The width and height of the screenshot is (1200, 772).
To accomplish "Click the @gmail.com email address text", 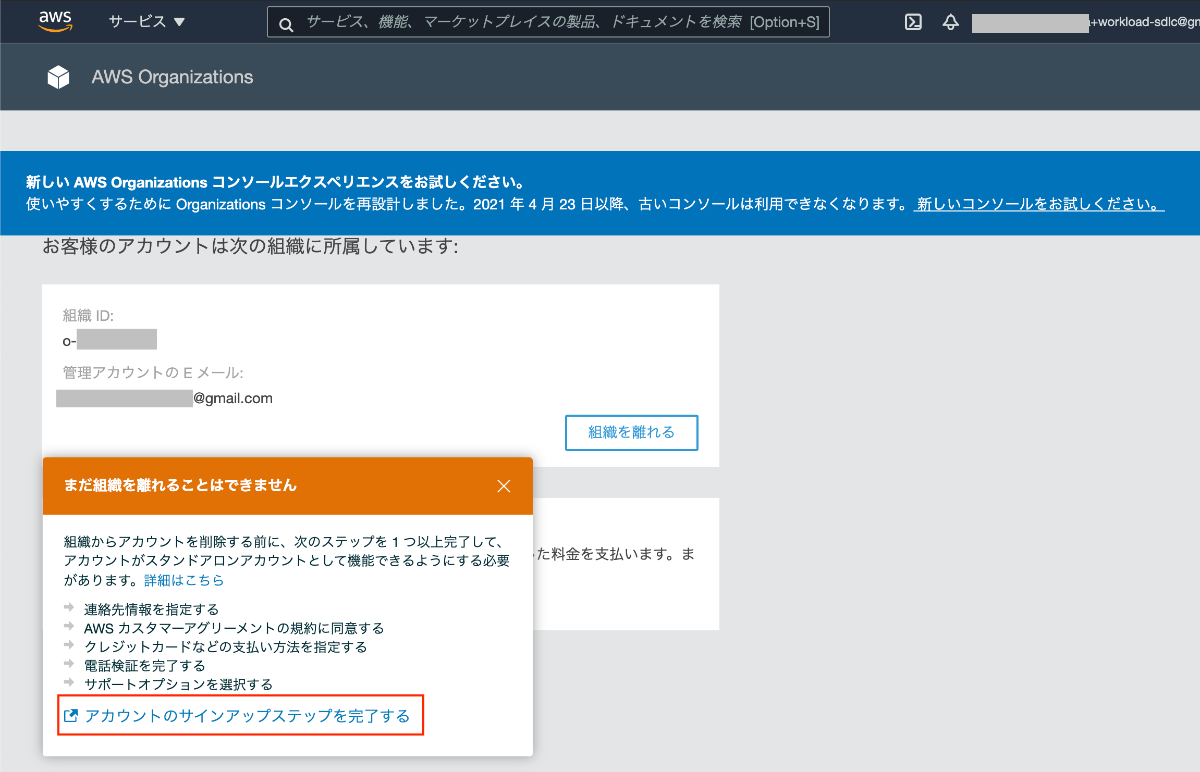I will coord(233,398).
